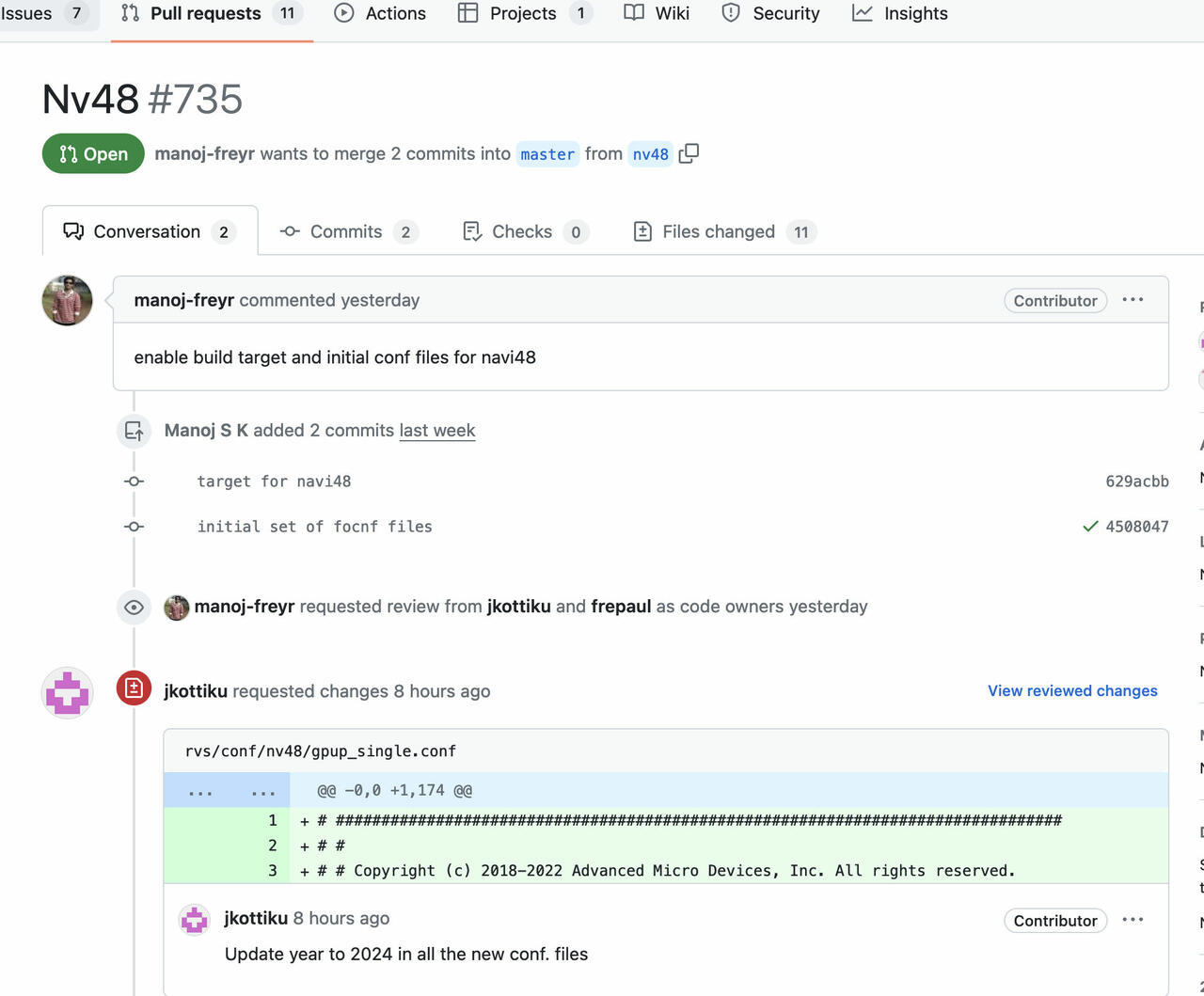Go to the Actions menu item

point(381,14)
